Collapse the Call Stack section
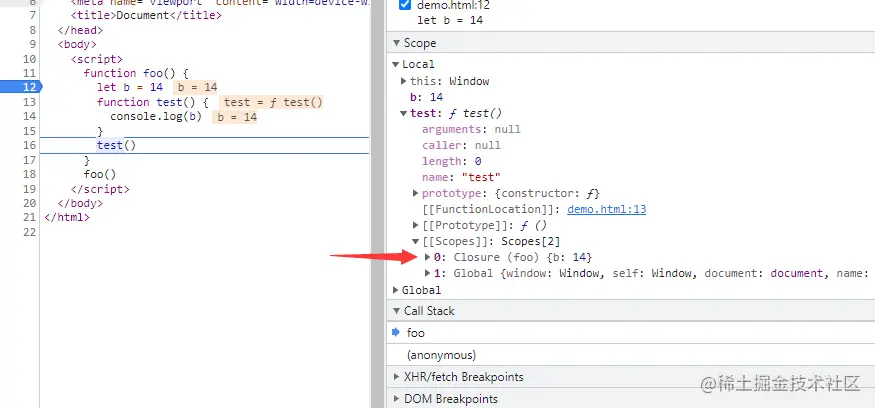Viewport: 875px width, 408px height. coord(396,311)
